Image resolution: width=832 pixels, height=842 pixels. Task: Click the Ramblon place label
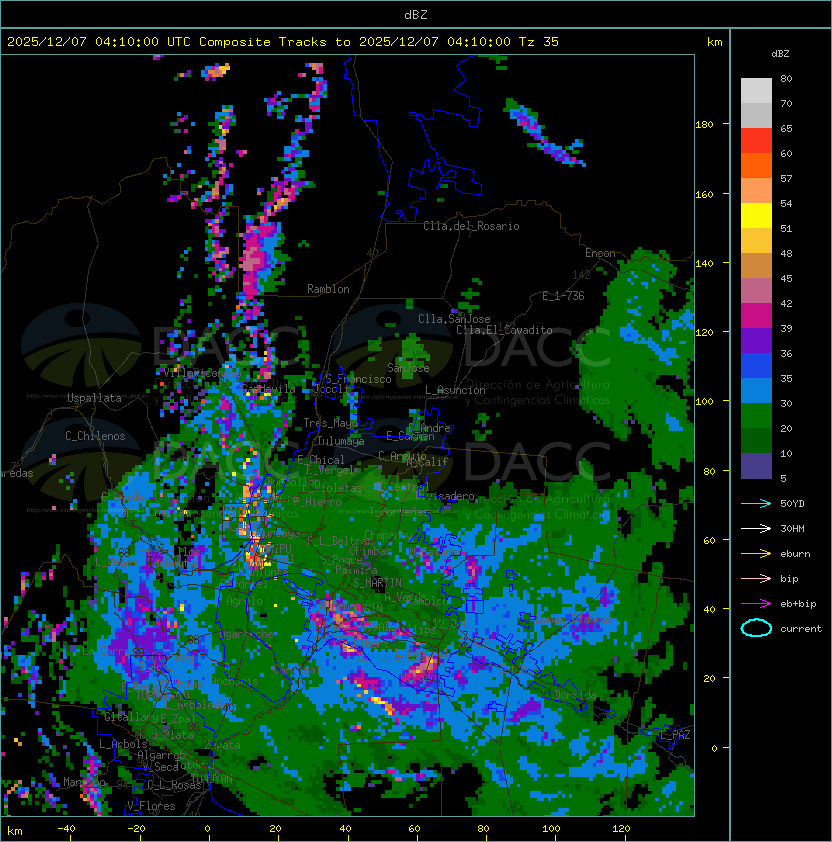click(328, 289)
